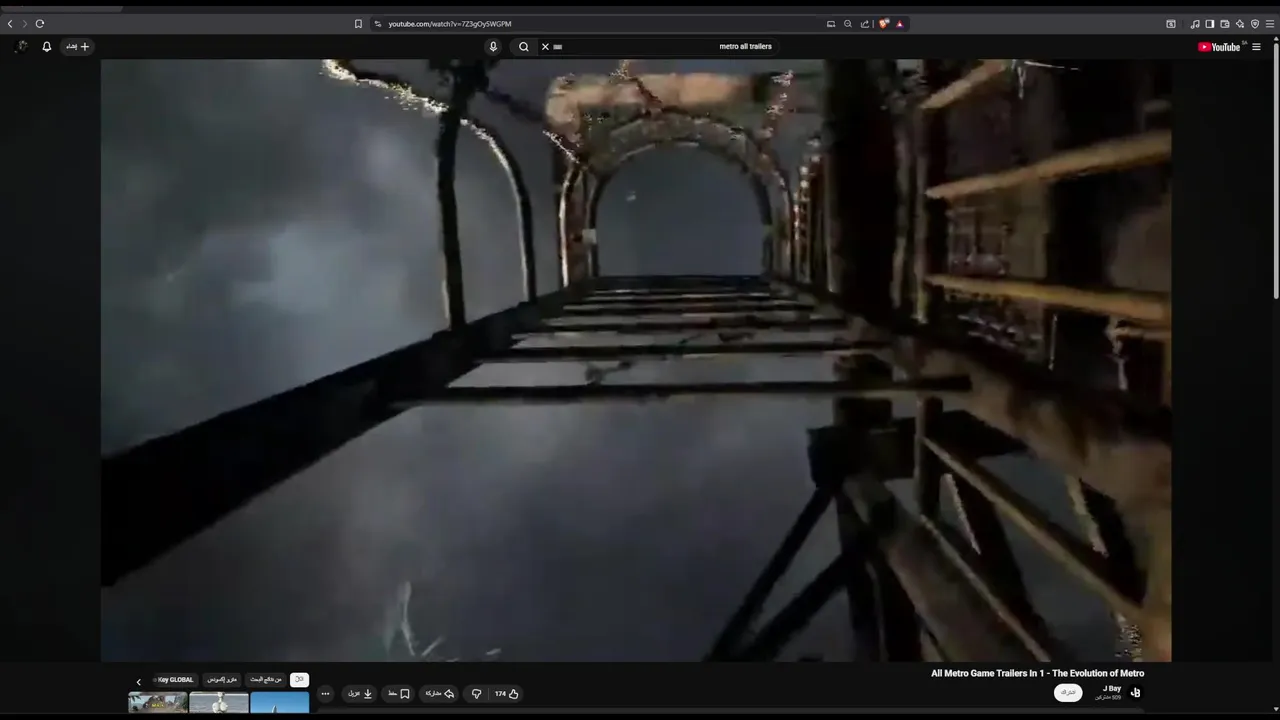Click the J Bay channel avatar

(1135, 692)
